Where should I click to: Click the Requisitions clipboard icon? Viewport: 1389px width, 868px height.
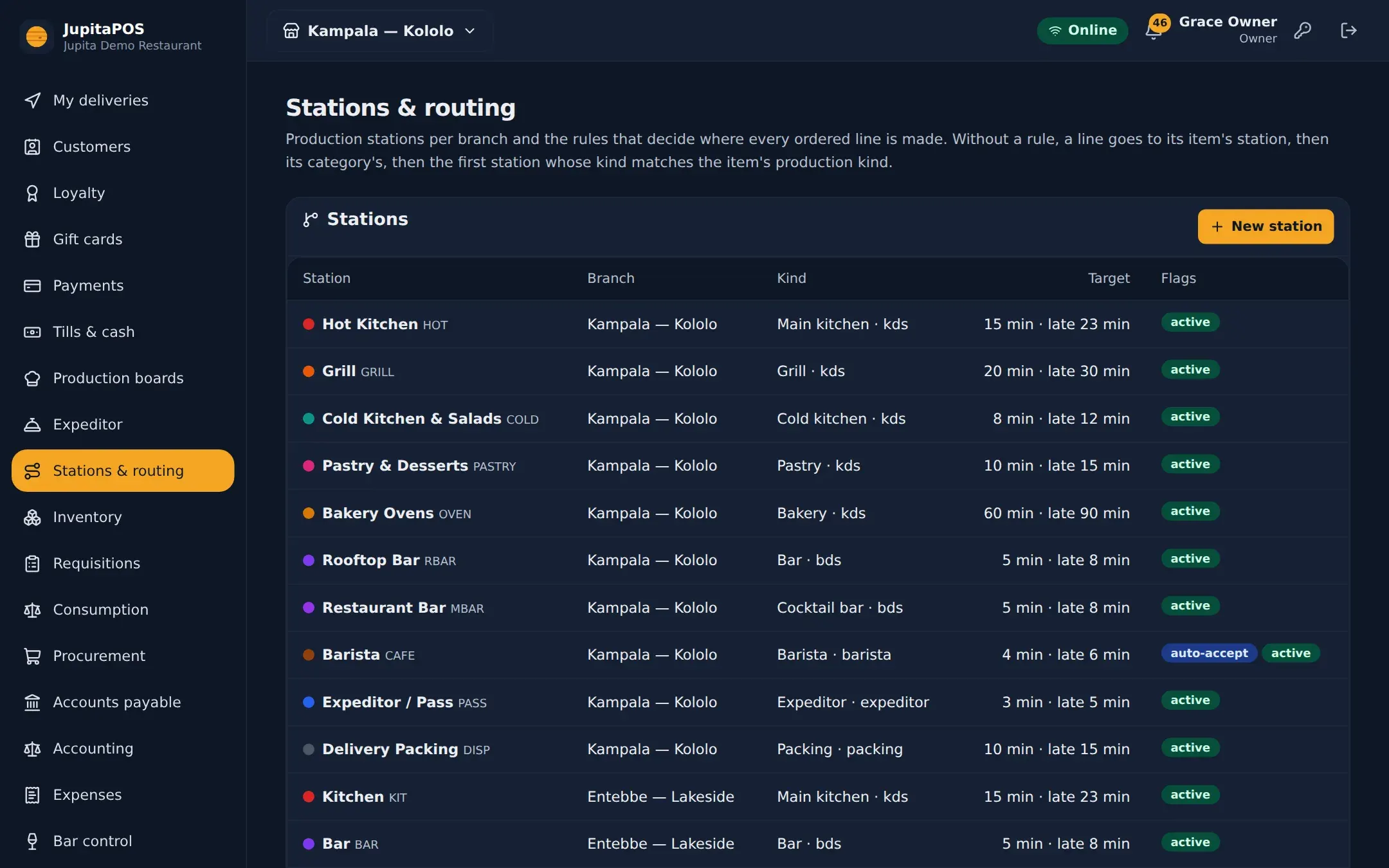[32, 563]
